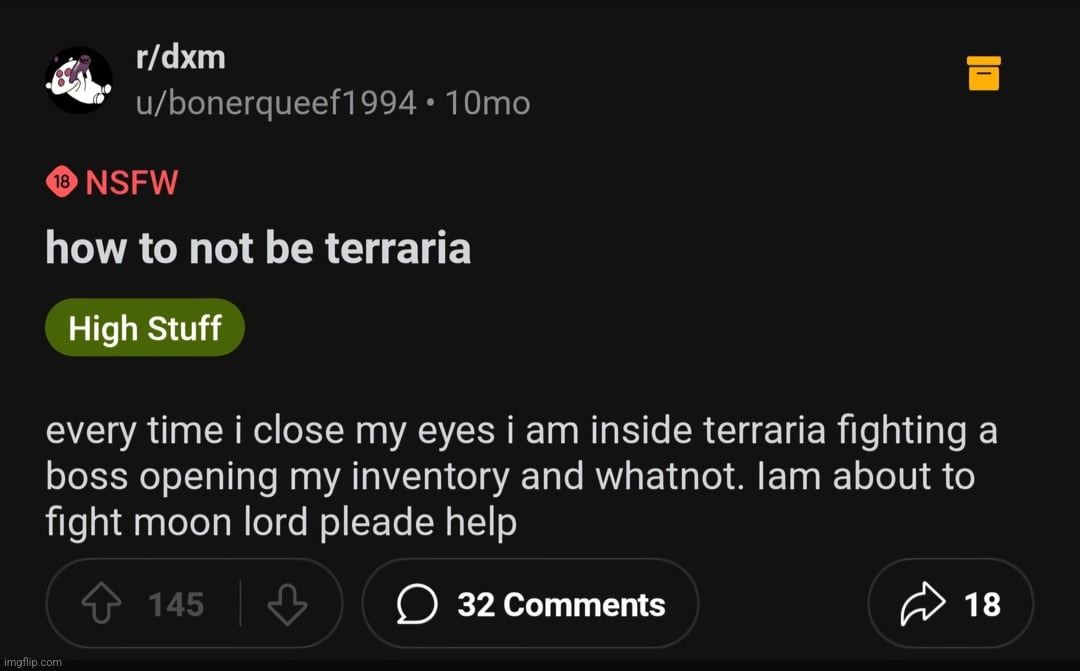Click the first line of the post body
Screen dimensions: 1080x671
click(x=520, y=431)
